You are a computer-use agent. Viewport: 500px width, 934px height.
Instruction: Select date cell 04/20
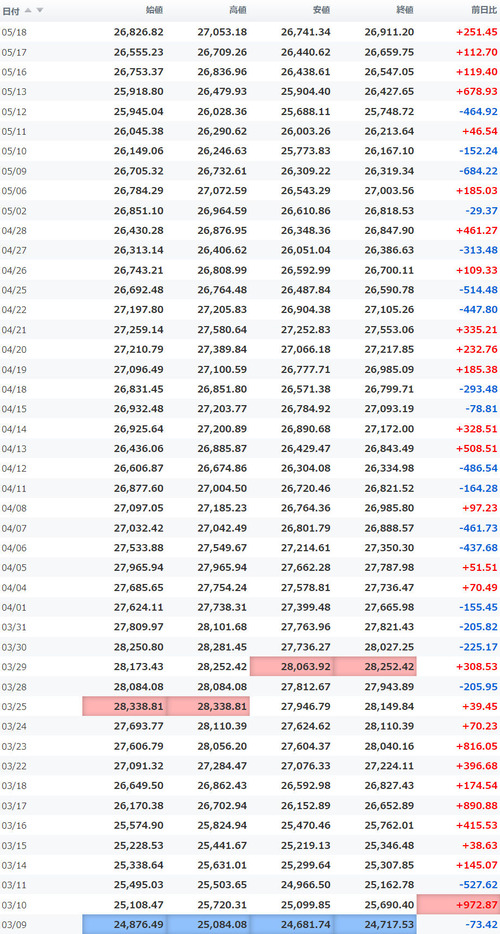14,350
